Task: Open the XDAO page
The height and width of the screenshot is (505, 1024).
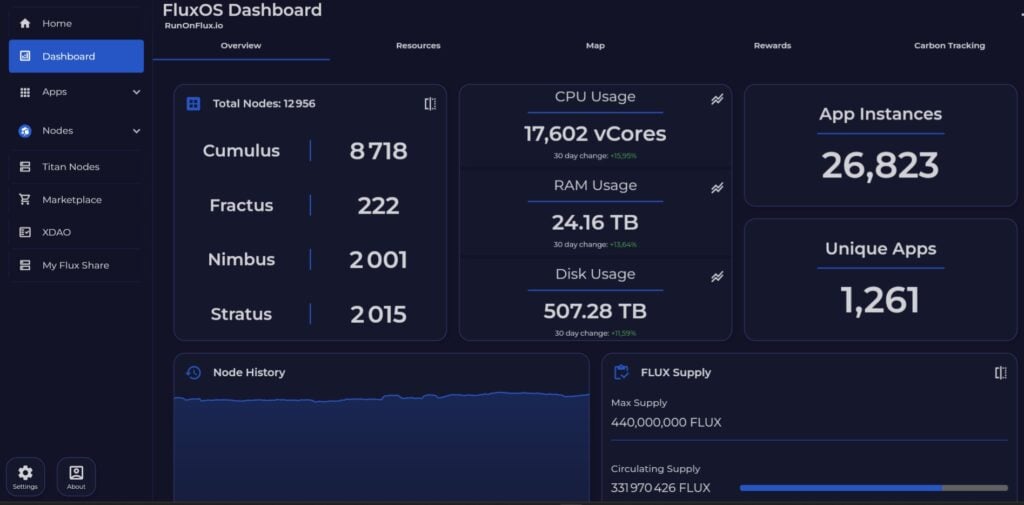Action: click(x=76, y=232)
